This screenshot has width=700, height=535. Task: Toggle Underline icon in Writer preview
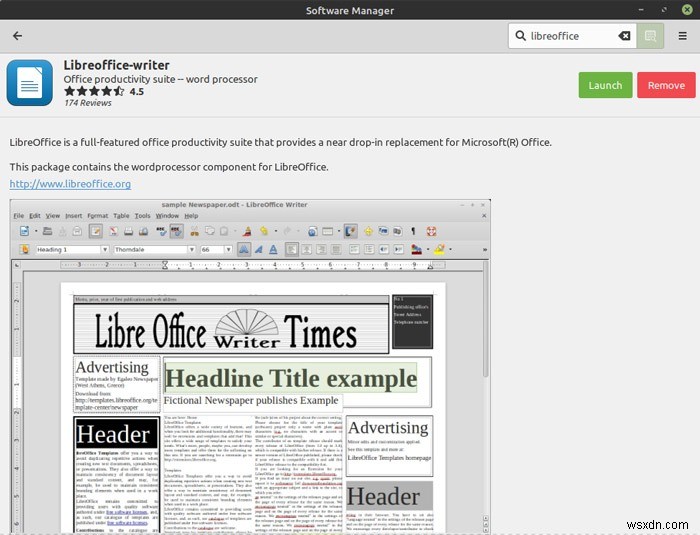click(x=273, y=250)
